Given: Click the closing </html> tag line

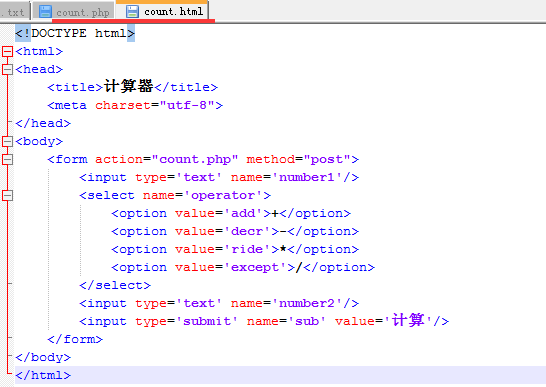Looking at the screenshot, I should coord(43,375).
